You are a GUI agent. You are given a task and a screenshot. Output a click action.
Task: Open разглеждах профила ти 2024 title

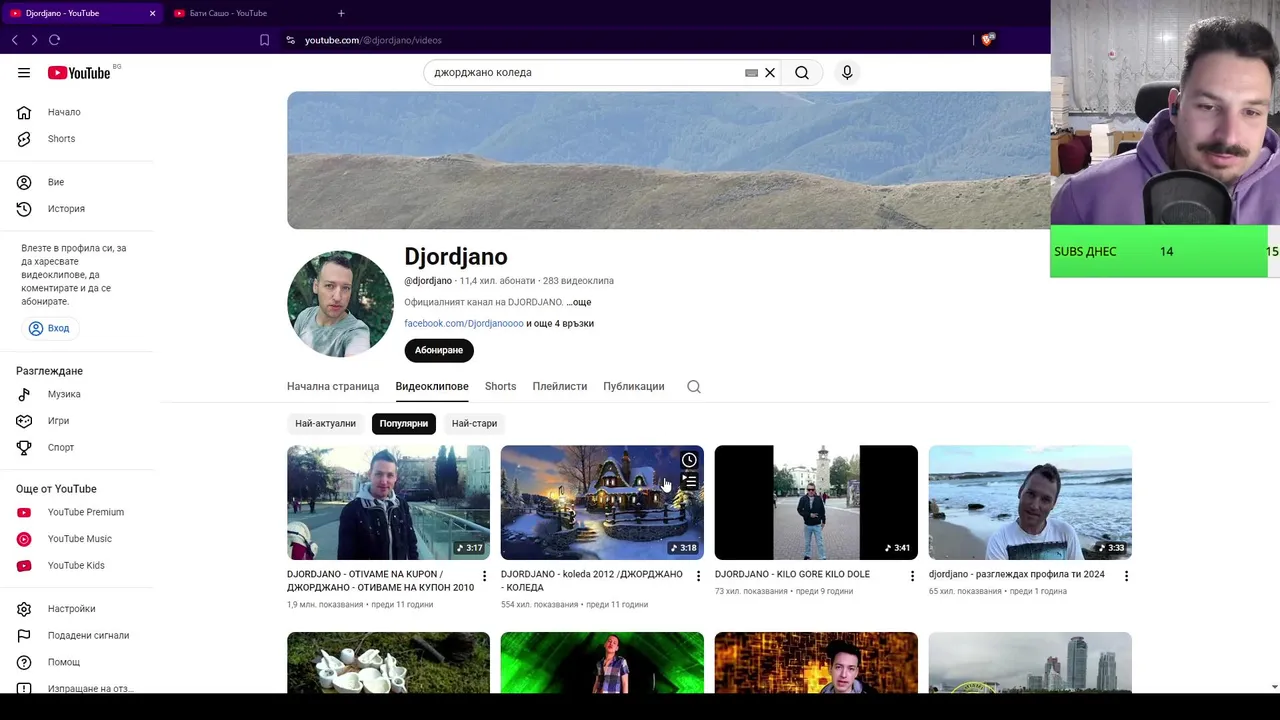1016,574
